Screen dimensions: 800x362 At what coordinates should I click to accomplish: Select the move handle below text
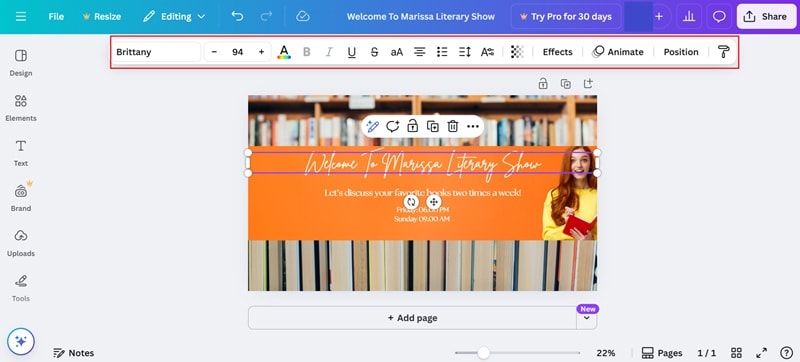click(x=434, y=202)
